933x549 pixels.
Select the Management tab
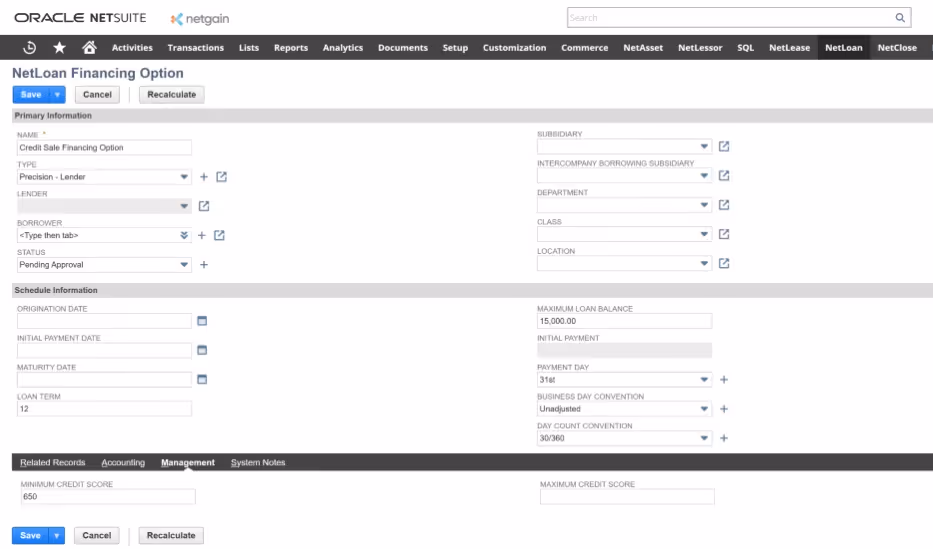click(187, 463)
